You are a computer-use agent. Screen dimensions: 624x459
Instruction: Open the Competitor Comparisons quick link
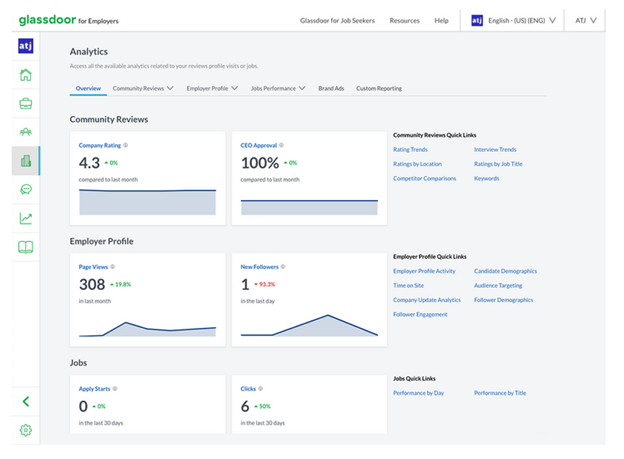[425, 178]
